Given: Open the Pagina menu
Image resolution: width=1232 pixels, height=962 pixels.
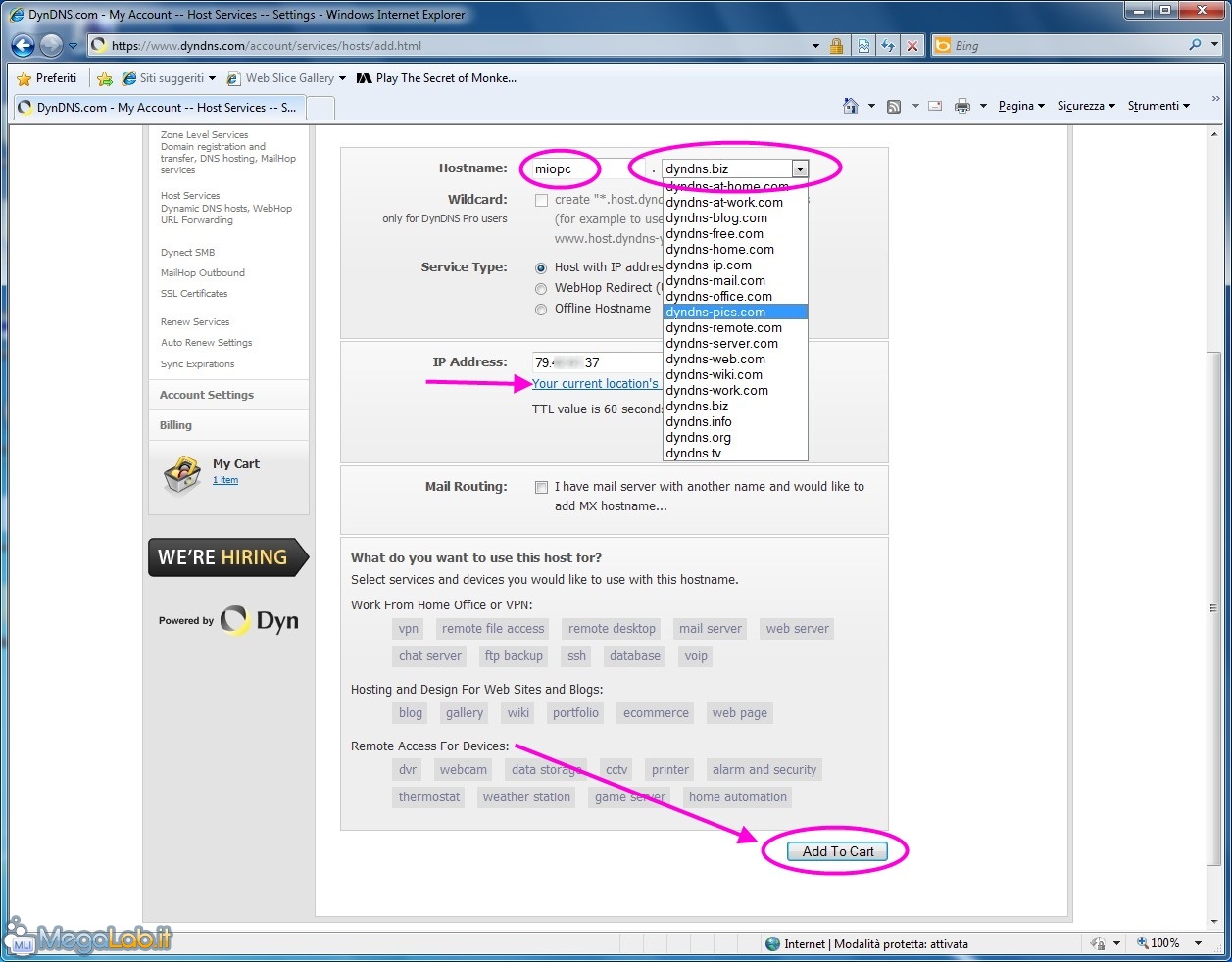Looking at the screenshot, I should (x=1021, y=106).
